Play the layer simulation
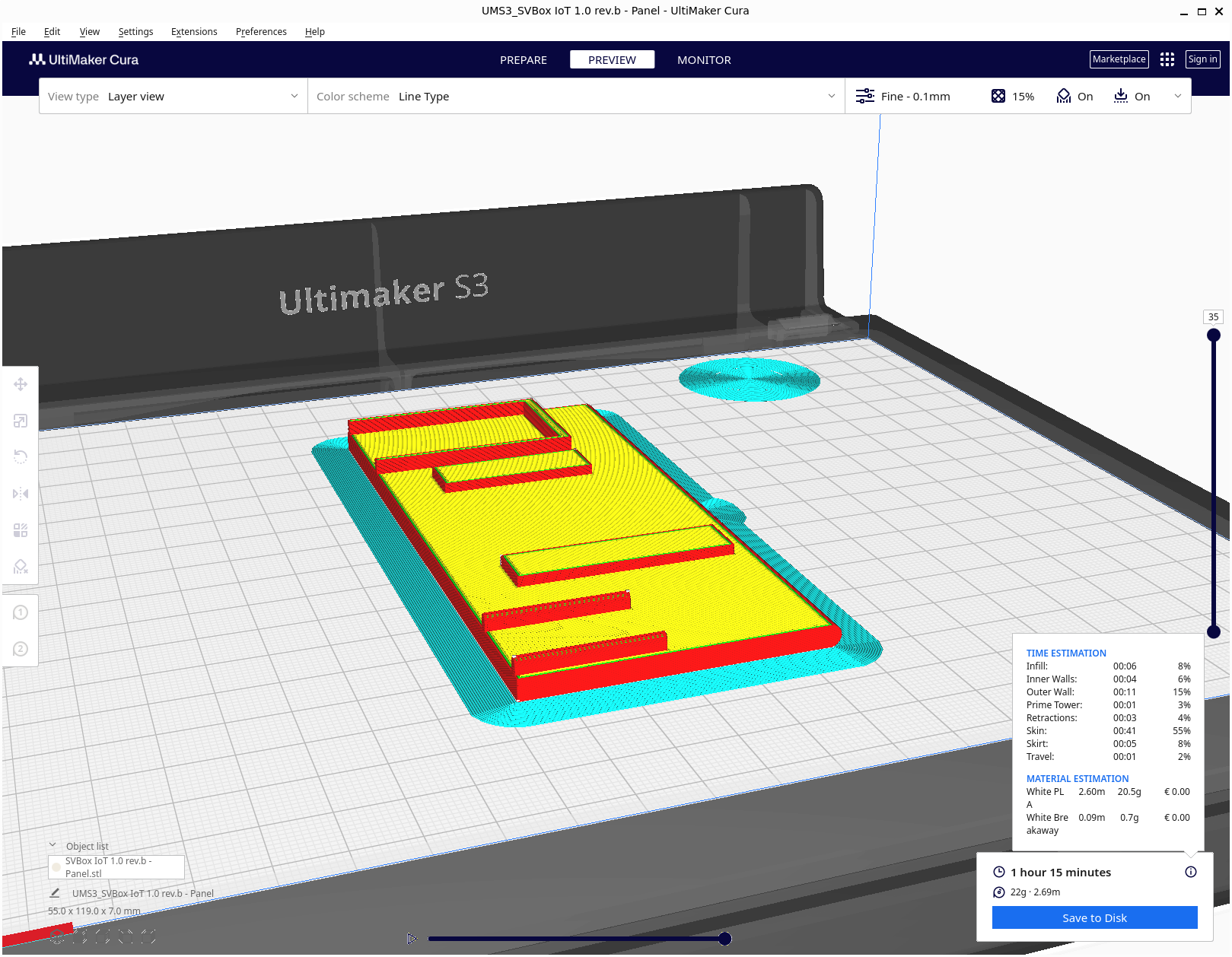 (412, 939)
